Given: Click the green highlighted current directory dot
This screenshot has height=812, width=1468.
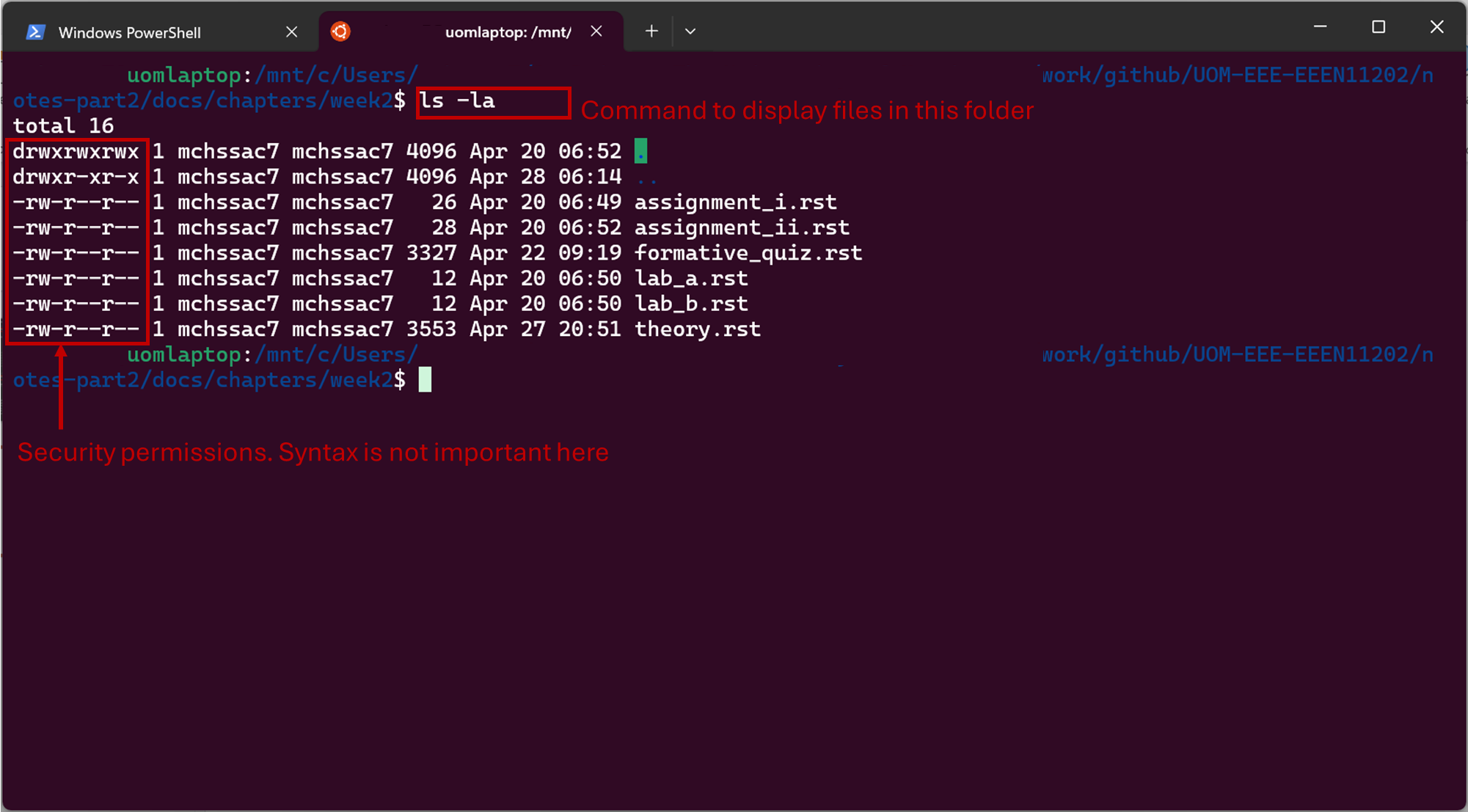Looking at the screenshot, I should pyautogui.click(x=640, y=151).
